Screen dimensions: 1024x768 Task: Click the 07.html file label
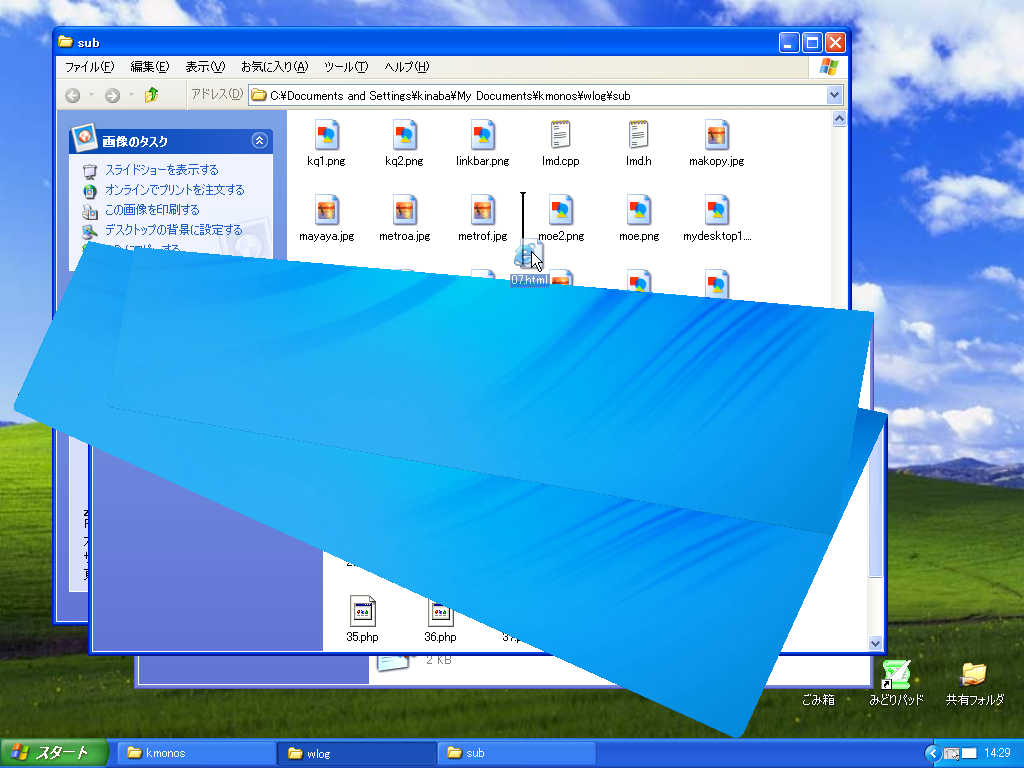pos(530,280)
